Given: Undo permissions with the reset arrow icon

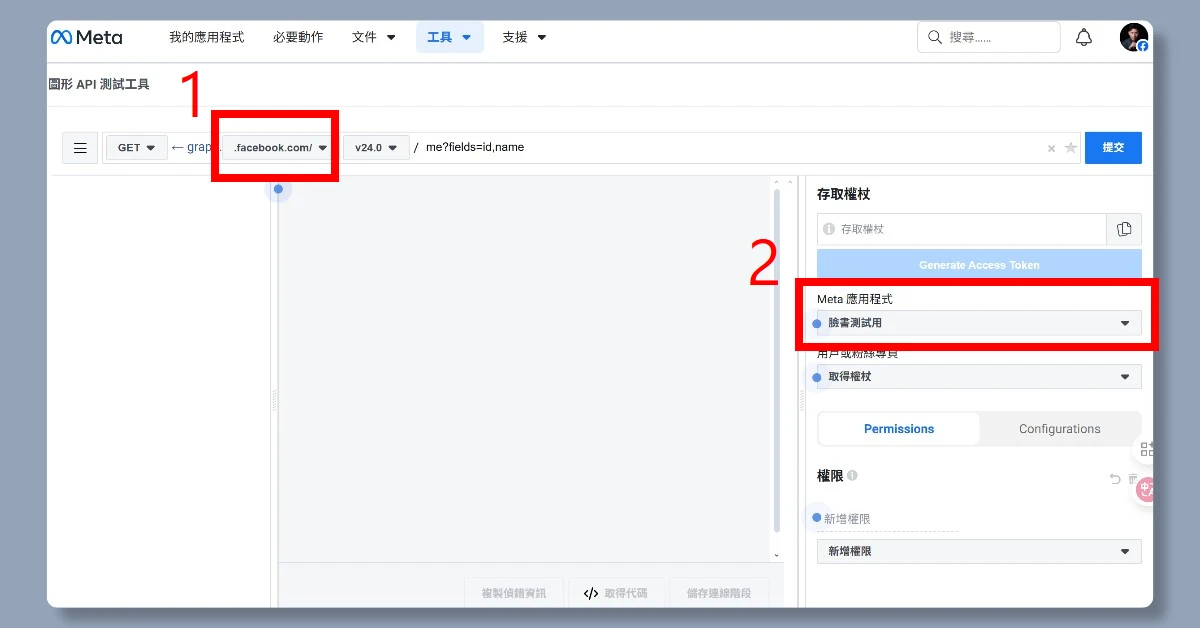Looking at the screenshot, I should 1115,479.
